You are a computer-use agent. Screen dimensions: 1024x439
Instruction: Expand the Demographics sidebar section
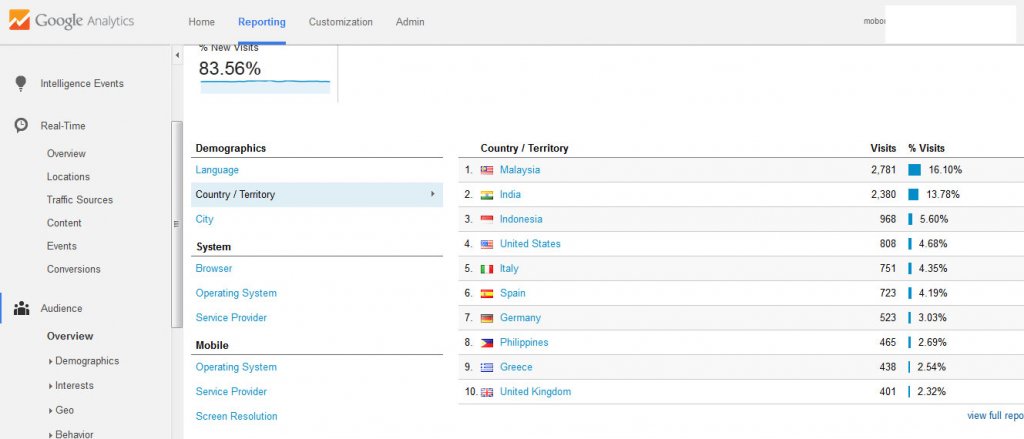point(51,361)
